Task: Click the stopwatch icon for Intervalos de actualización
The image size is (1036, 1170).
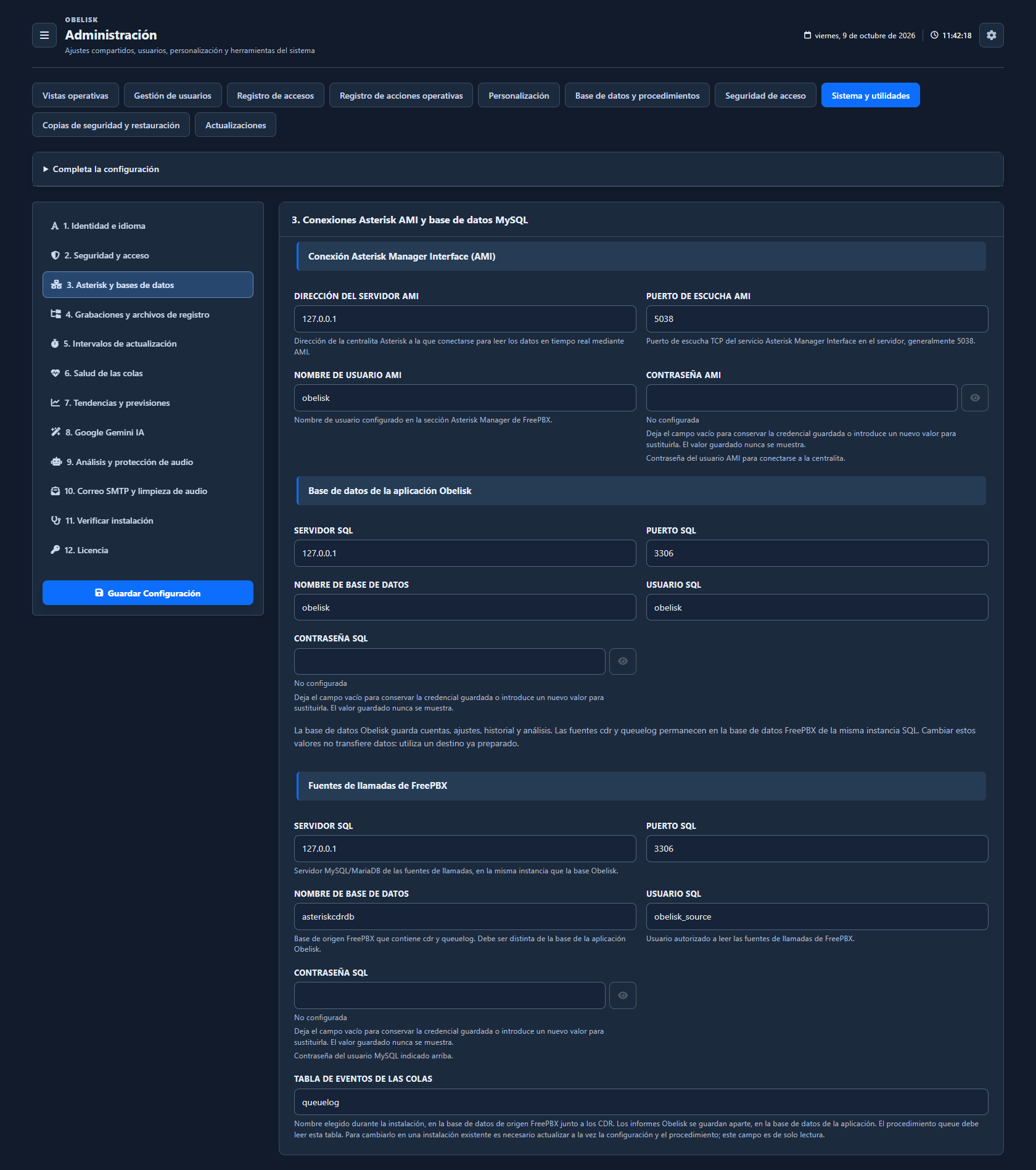Action: tap(55, 344)
